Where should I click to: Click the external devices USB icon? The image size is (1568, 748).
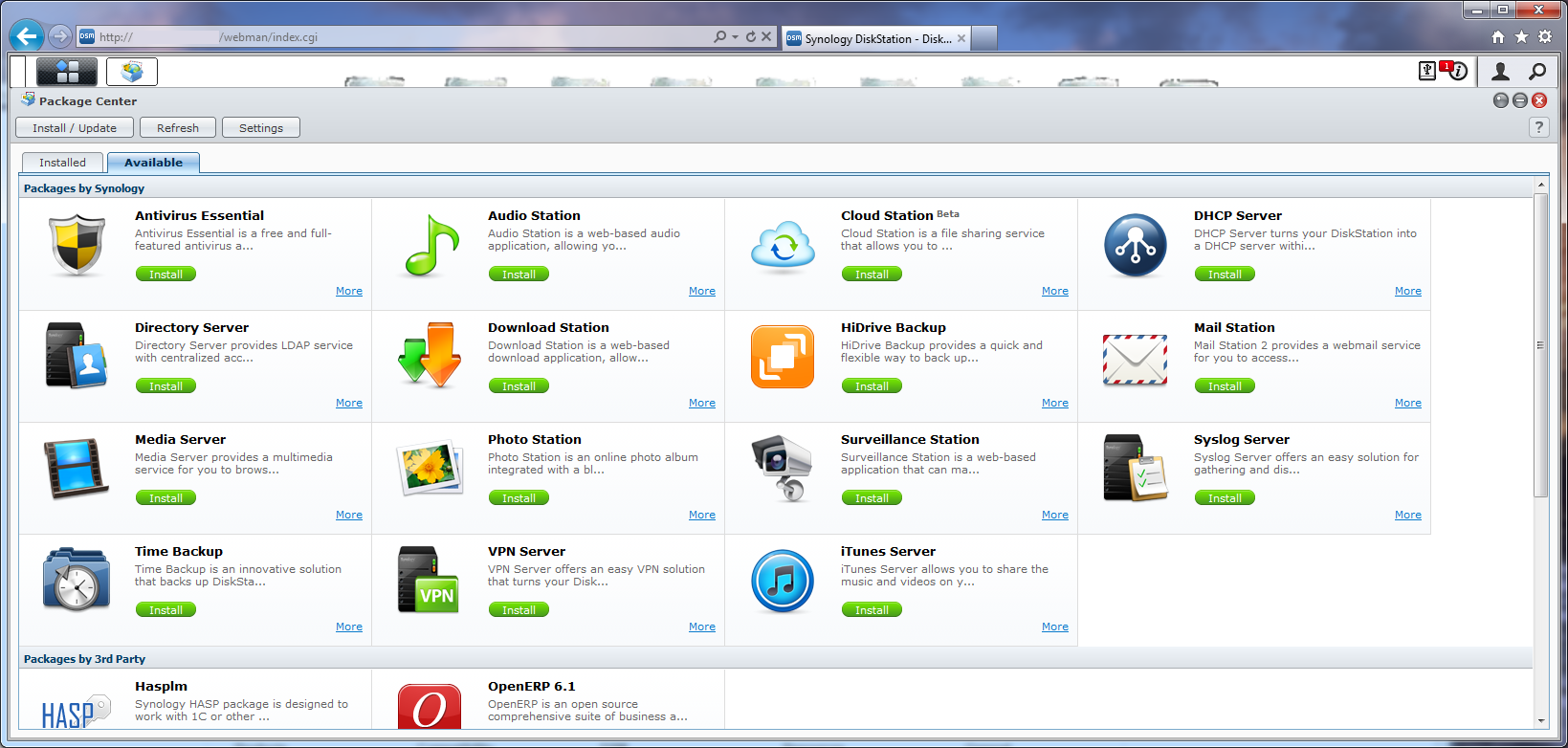[1427, 71]
